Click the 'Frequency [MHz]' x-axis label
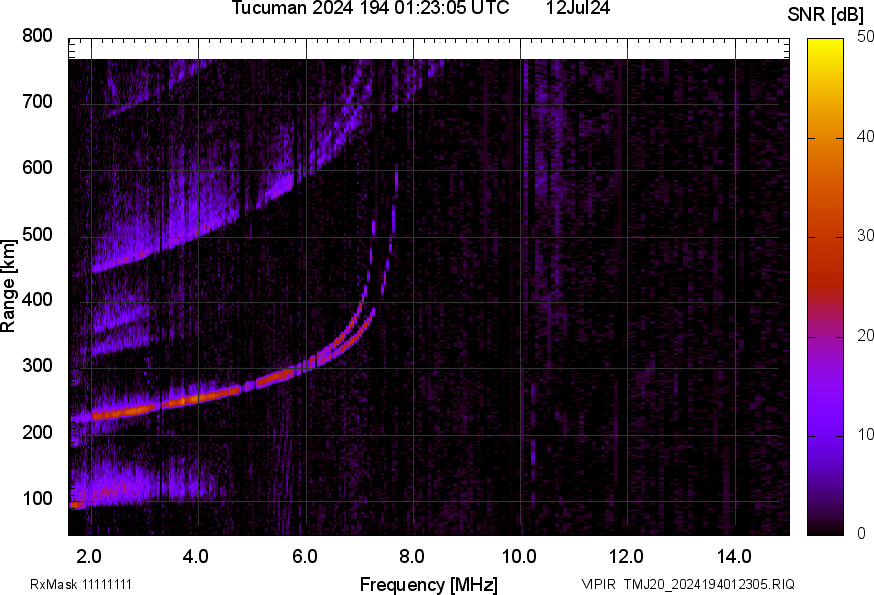Screen dimensions: 874x595 (x=429, y=584)
